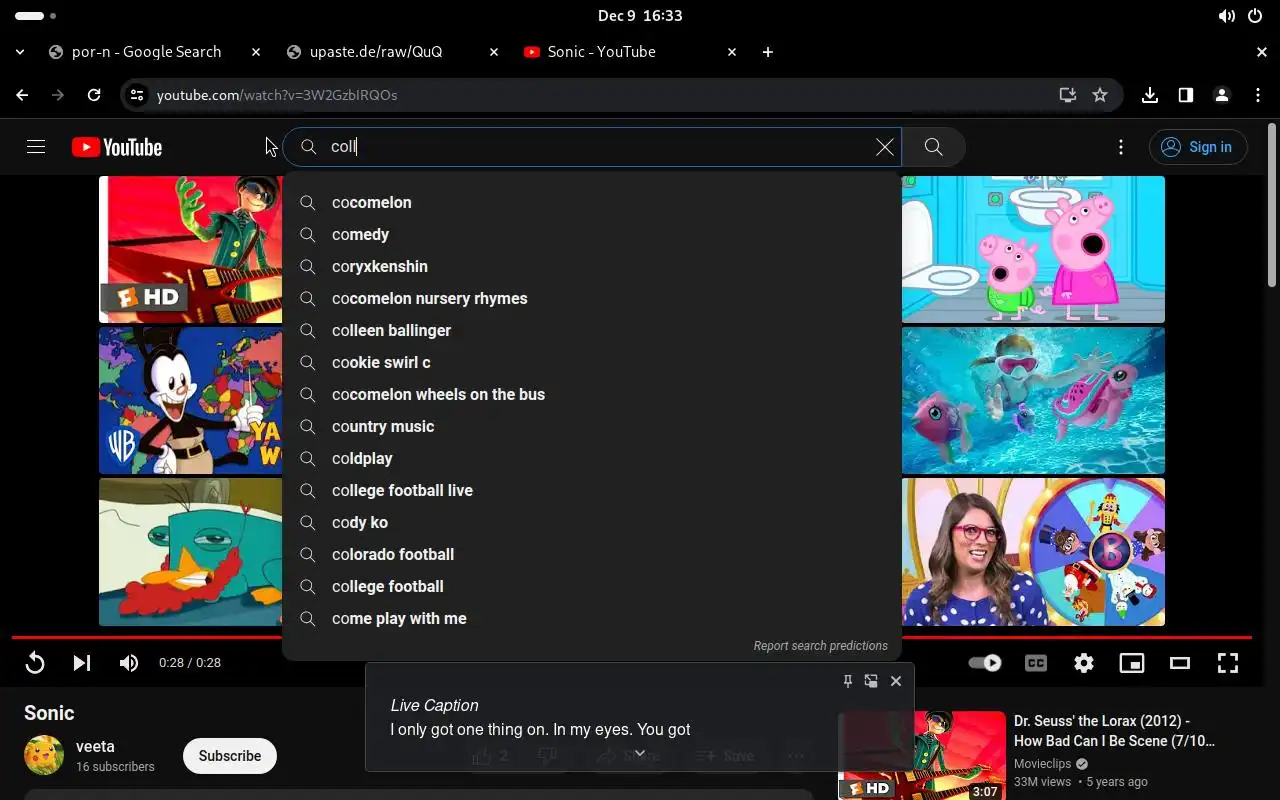Choose 'colorado football' suggestion
1280x800 pixels.
[592, 554]
